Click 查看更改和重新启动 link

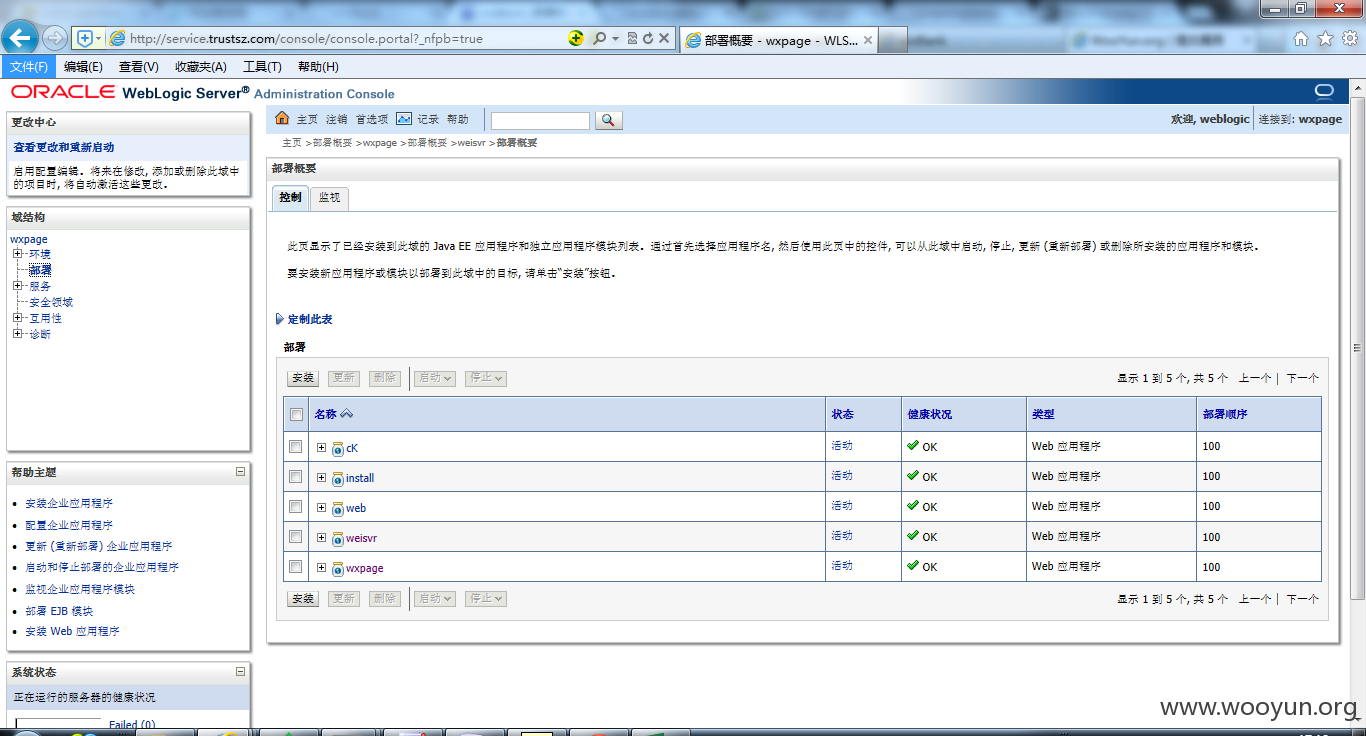tap(64, 147)
